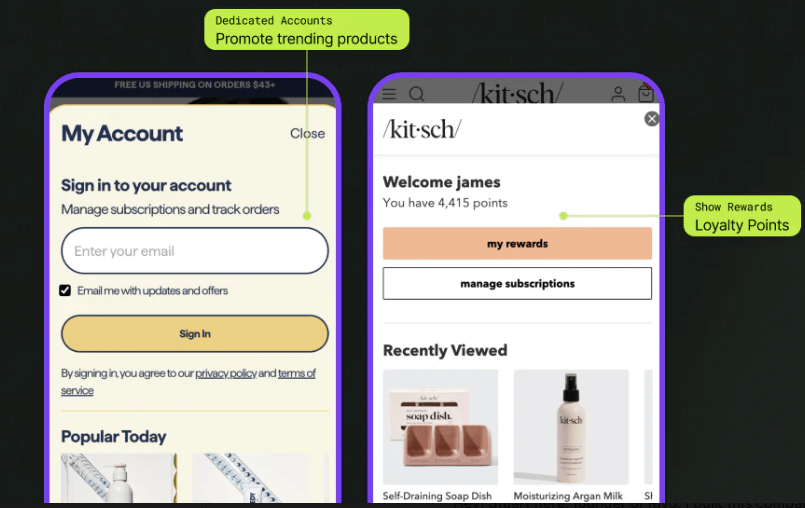Uncheck Email me with updates and offers
The height and width of the screenshot is (508, 805).
65,291
